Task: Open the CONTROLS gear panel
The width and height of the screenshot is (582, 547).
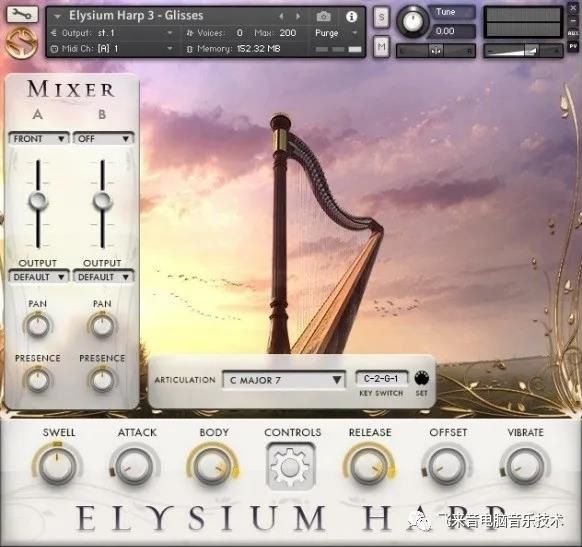Action: (x=291, y=466)
